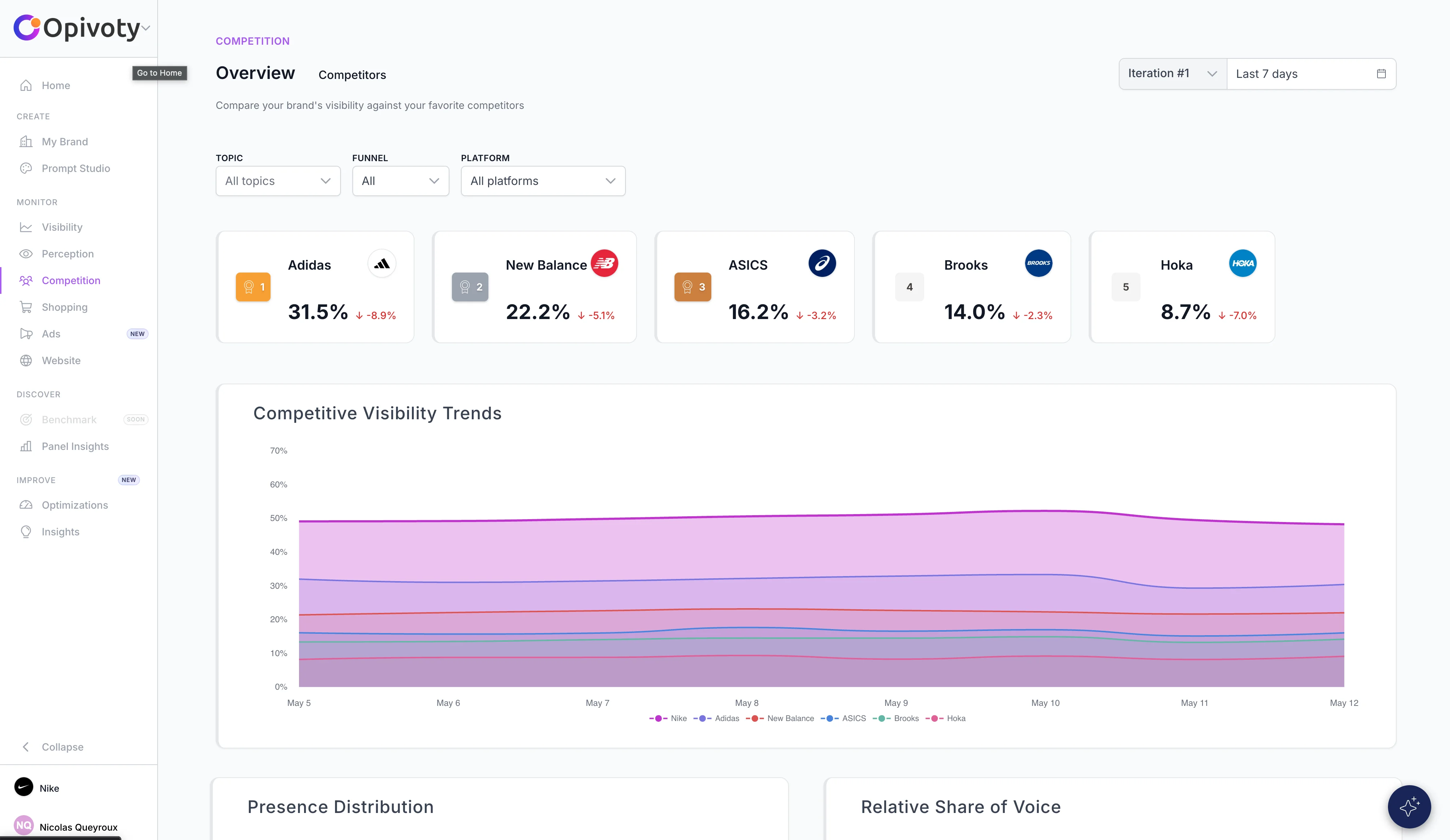The width and height of the screenshot is (1450, 840).
Task: Click the Visibility chart icon
Action: pyautogui.click(x=26, y=227)
